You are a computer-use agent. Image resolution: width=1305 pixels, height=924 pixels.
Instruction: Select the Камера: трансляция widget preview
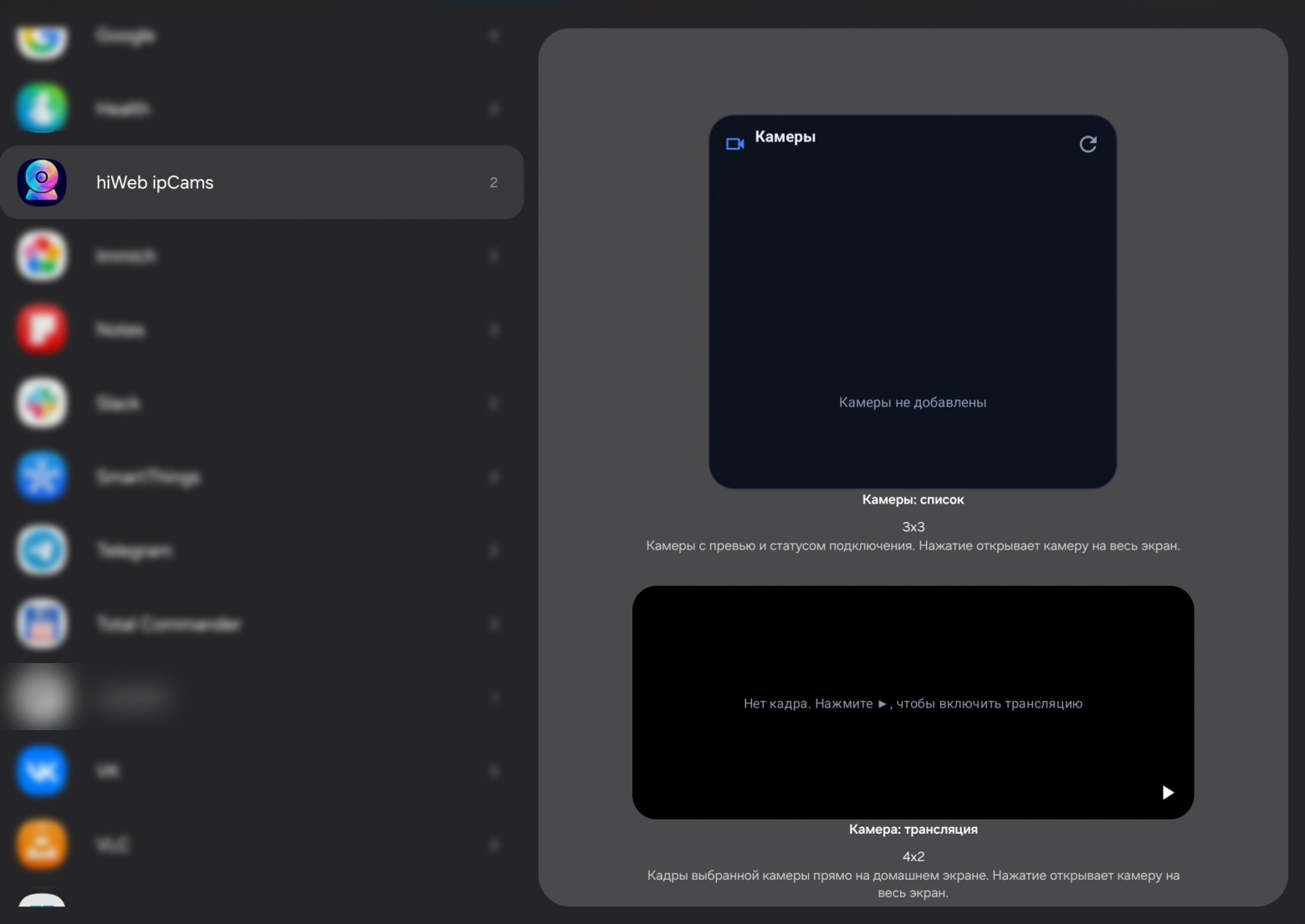[x=913, y=702]
